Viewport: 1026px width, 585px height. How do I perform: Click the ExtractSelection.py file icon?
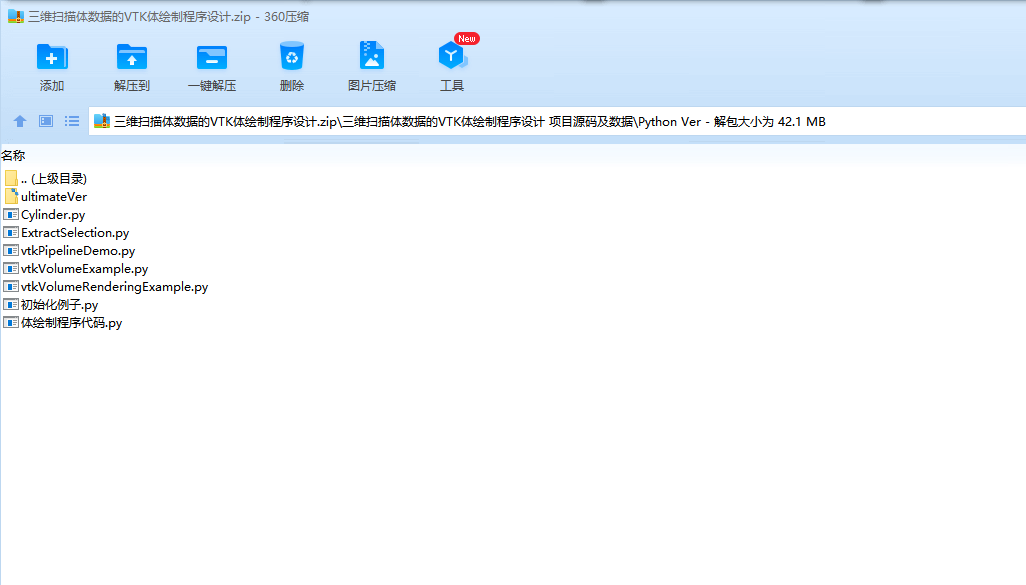pos(10,232)
